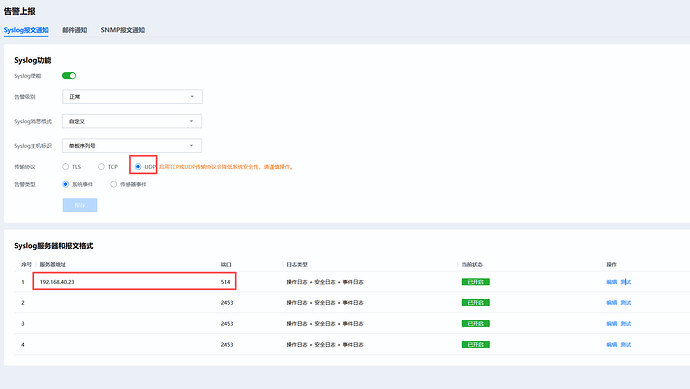Select the TCP transport protocol radio
The width and height of the screenshot is (690, 389).
click(101, 167)
